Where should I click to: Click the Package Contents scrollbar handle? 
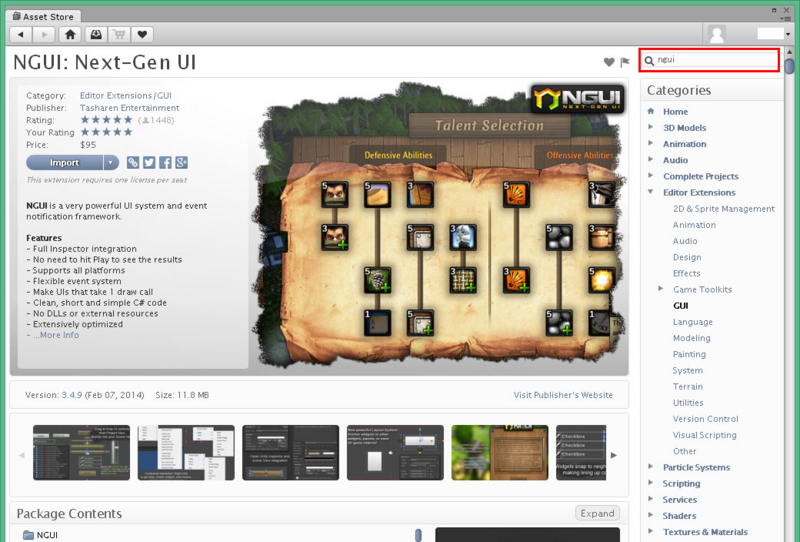(x=418, y=535)
